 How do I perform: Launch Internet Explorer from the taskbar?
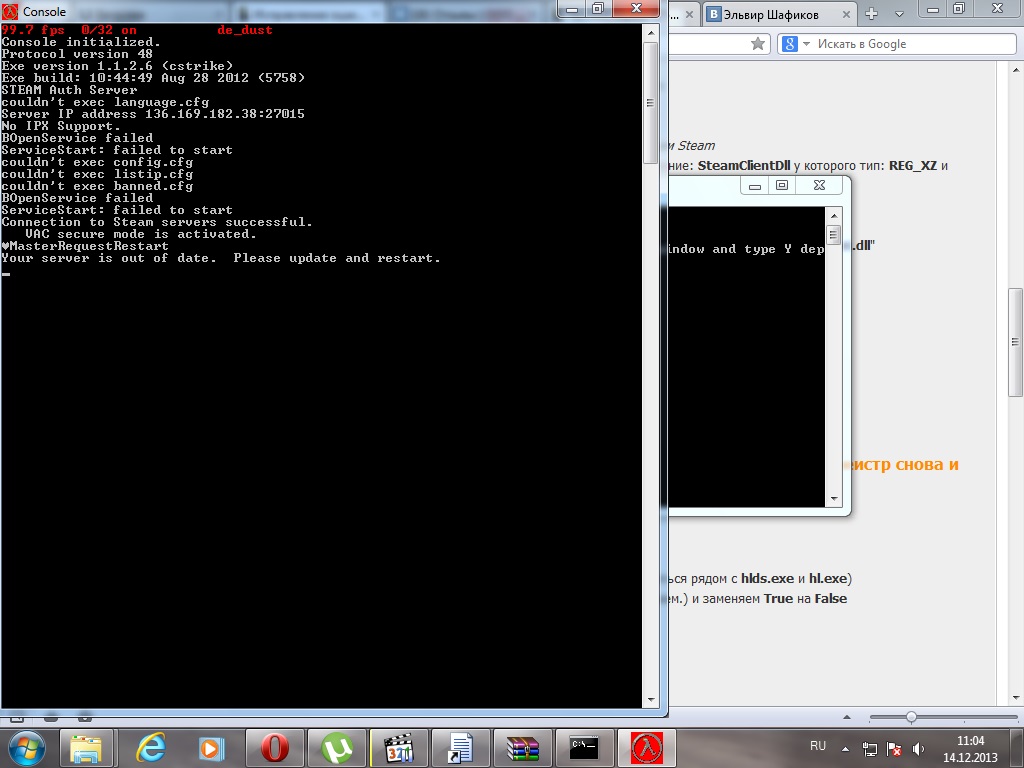pyautogui.click(x=150, y=748)
